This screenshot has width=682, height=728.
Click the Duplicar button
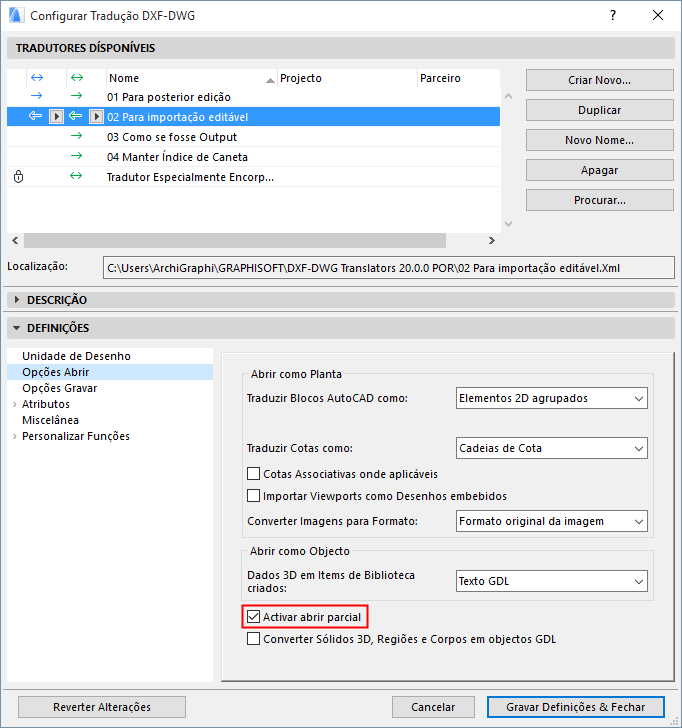tap(599, 110)
